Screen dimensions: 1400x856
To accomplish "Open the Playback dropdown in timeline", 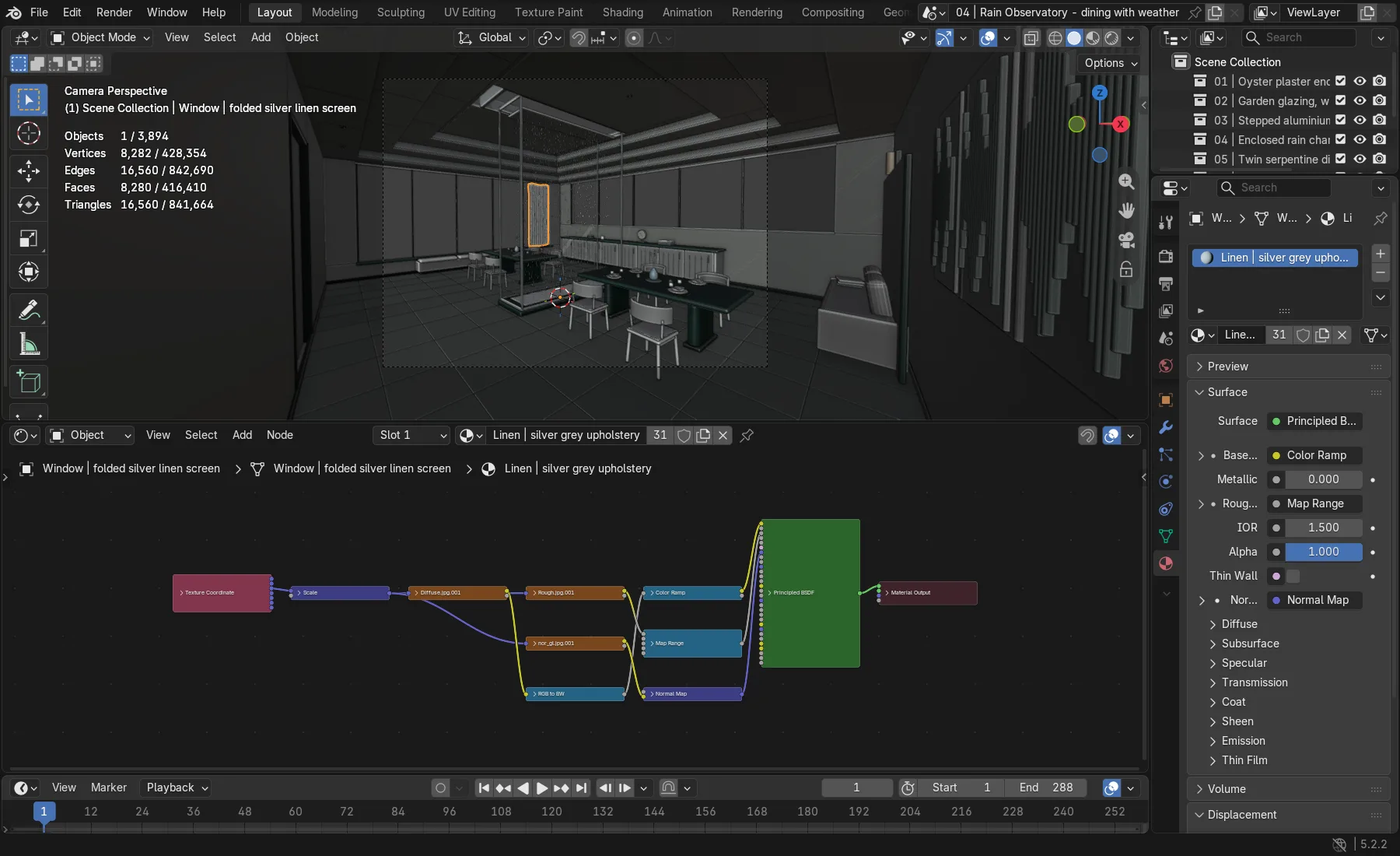I will pos(177,788).
